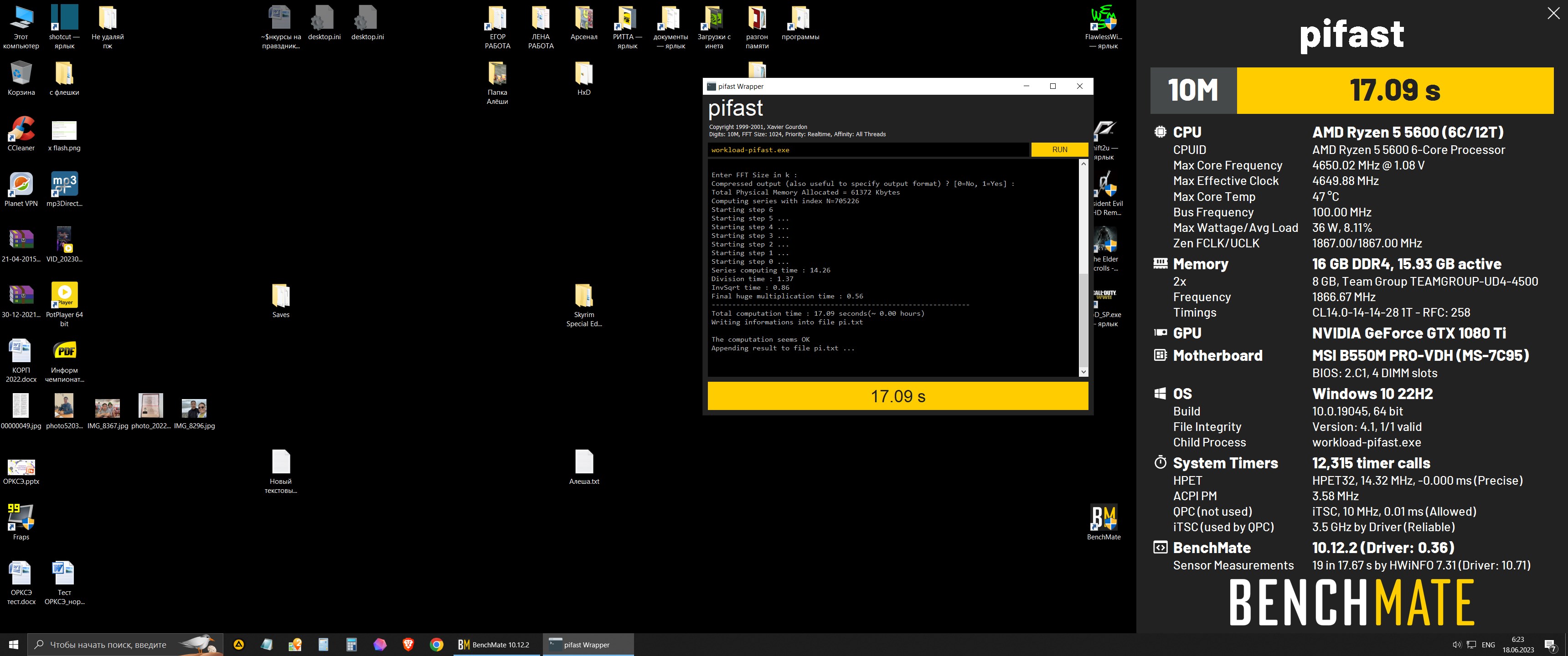Viewport: 1568px width, 656px height.
Task: Open the Арсенал folder icon
Action: coord(584,23)
